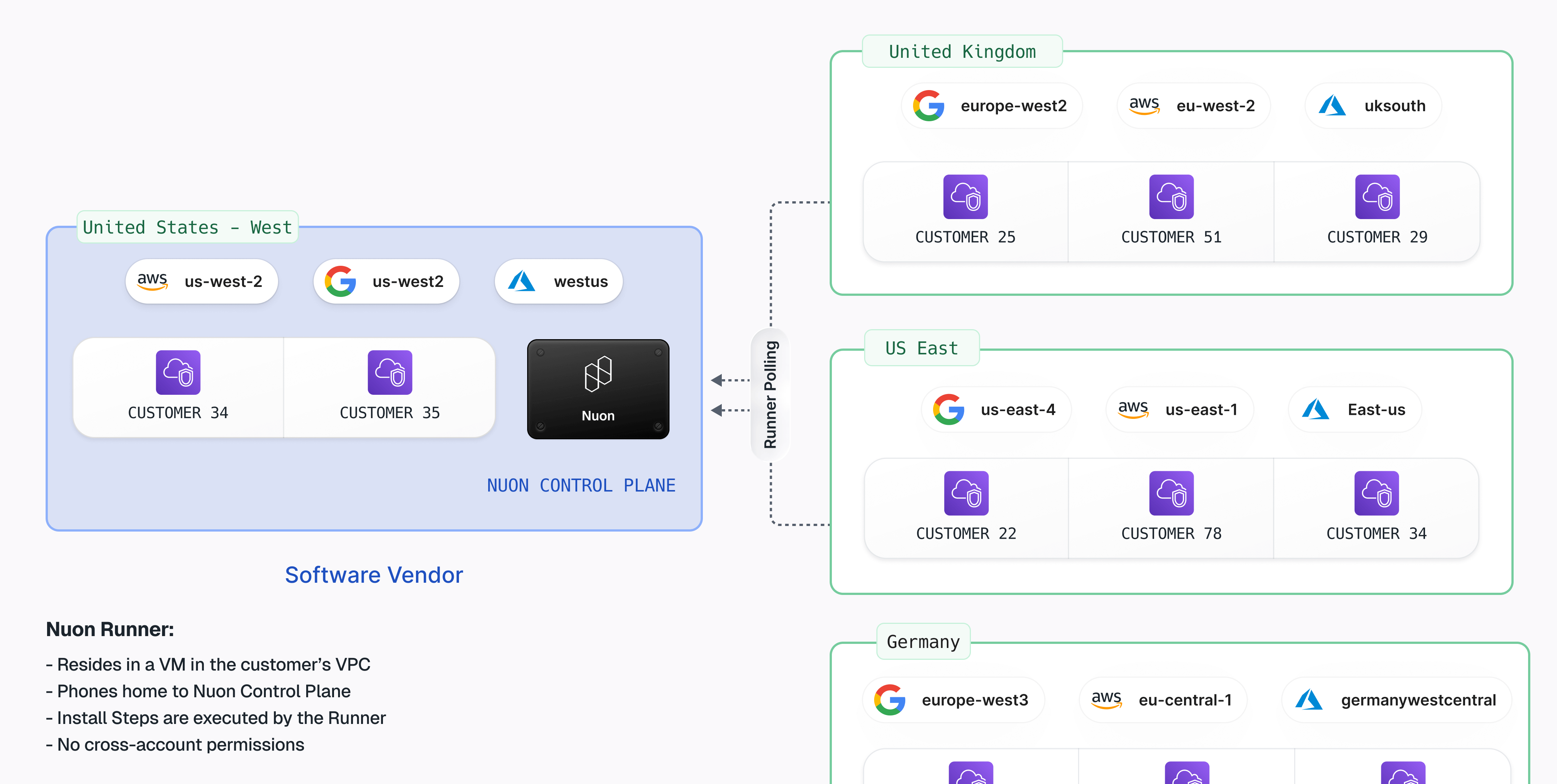
Task: Select CUSTOMER 51 entry
Action: [1171, 212]
